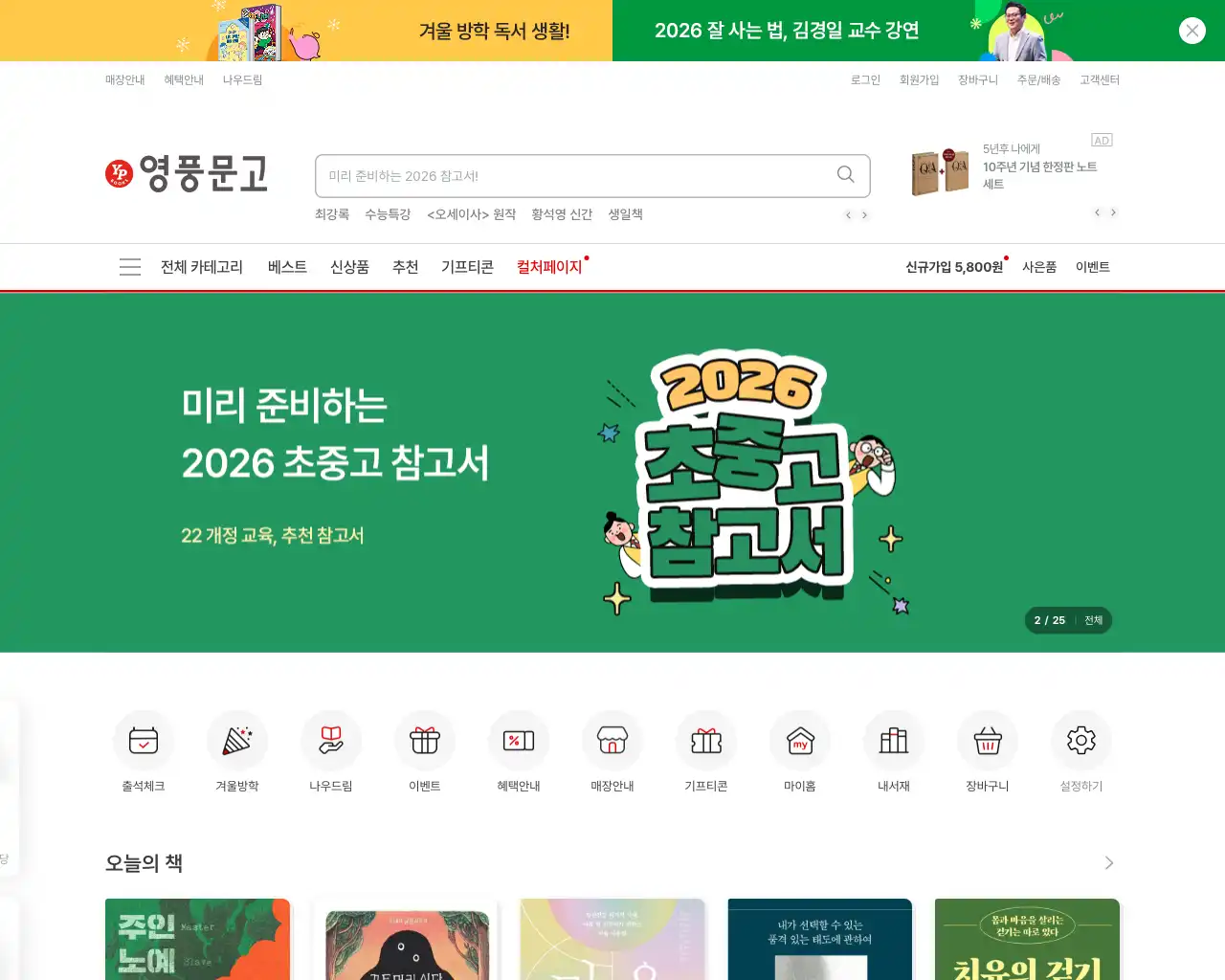Click the 설정하기 gear icon

tap(1081, 740)
